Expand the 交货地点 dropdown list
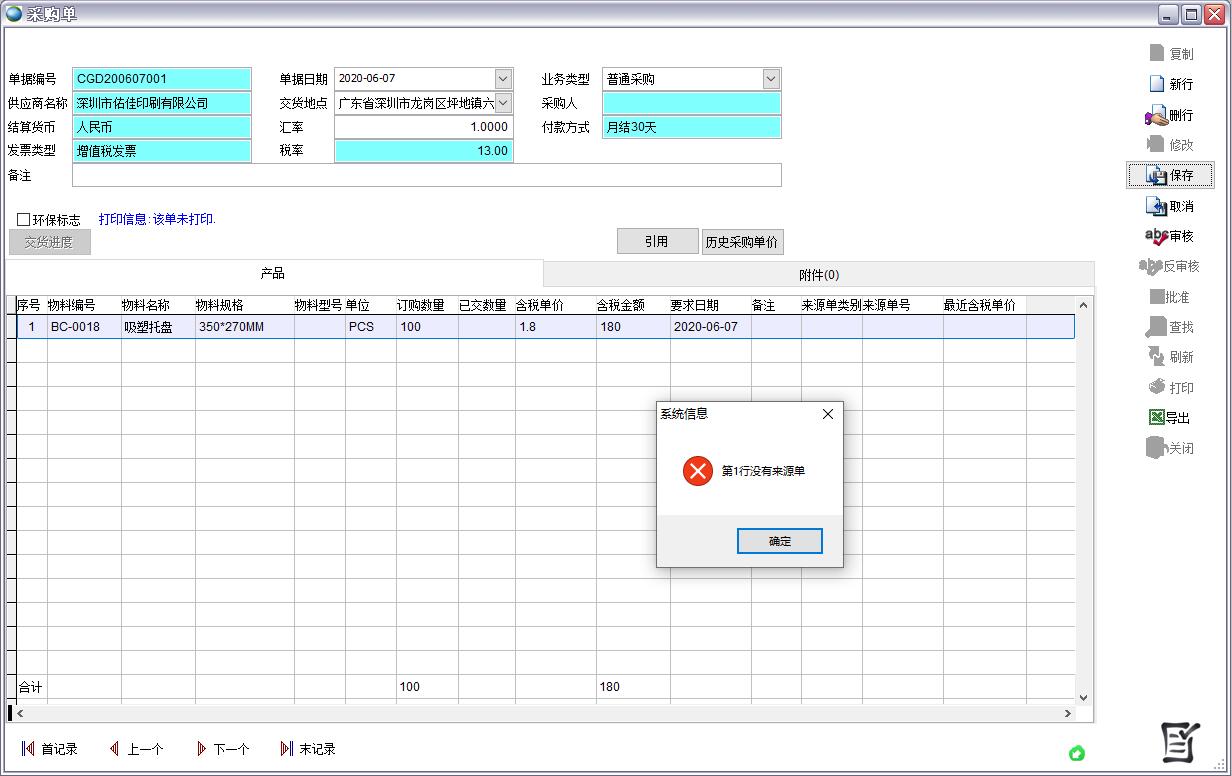The image size is (1232, 776). [503, 103]
